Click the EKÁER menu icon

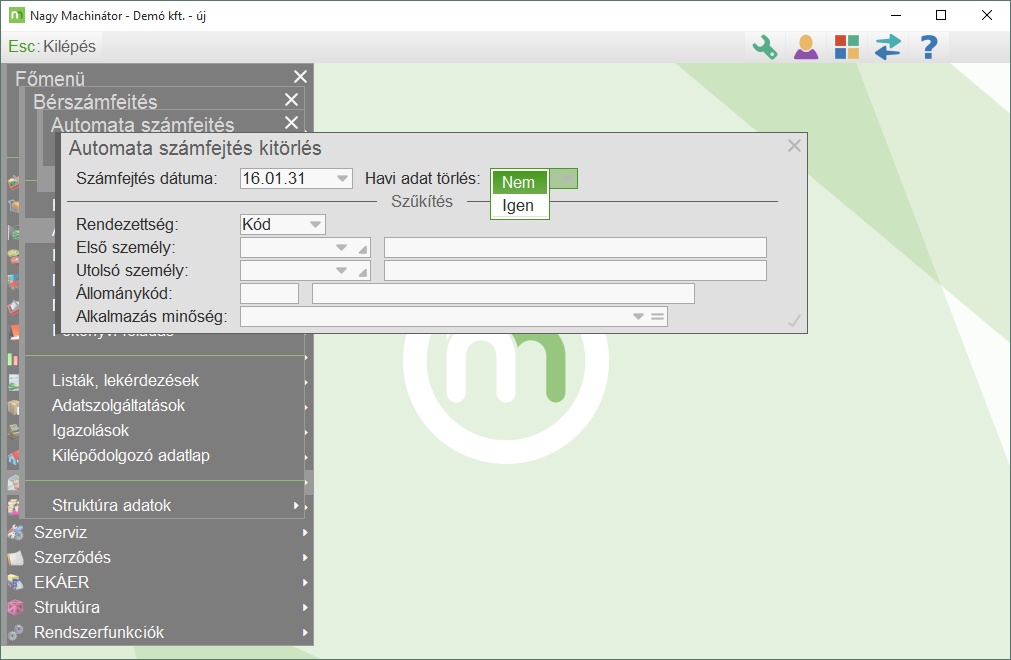[x=15, y=583]
